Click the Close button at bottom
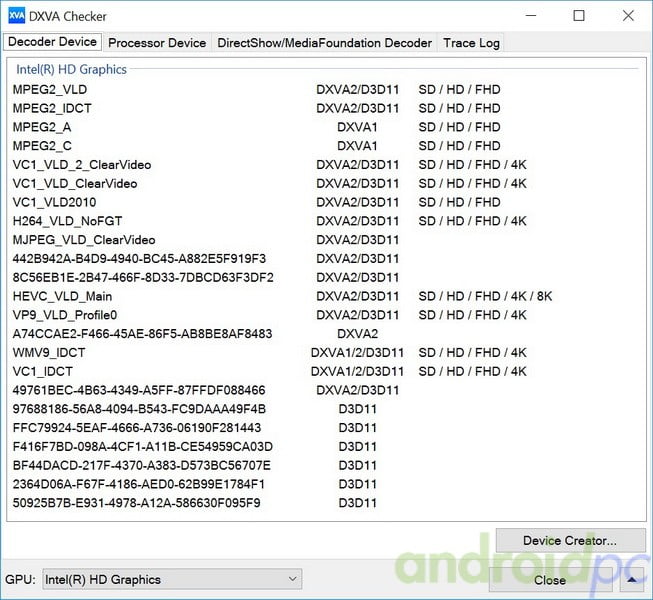The height and width of the screenshot is (600, 653). tap(549, 579)
